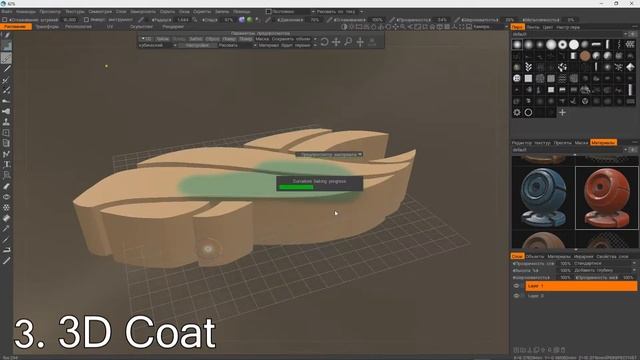The width and height of the screenshot is (640, 360).
Task: Open the Рисовать dropdown in preview panel
Action: pyautogui.click(x=237, y=45)
